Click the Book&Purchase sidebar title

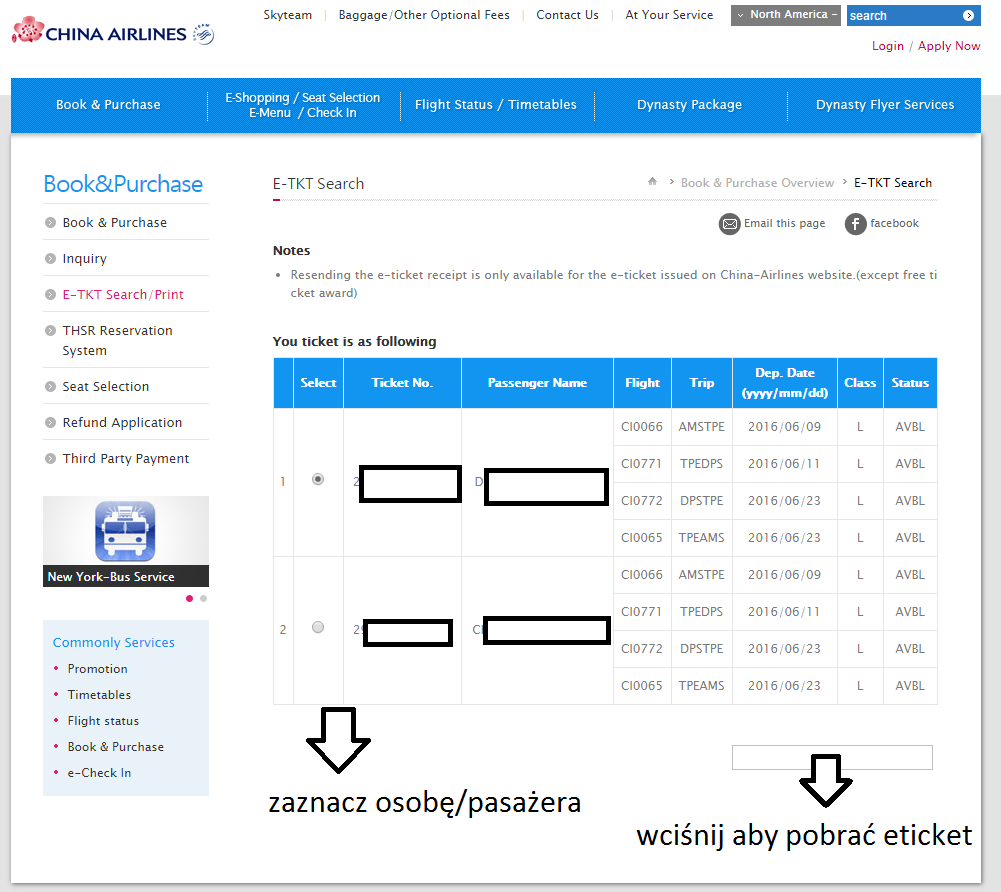(x=123, y=184)
